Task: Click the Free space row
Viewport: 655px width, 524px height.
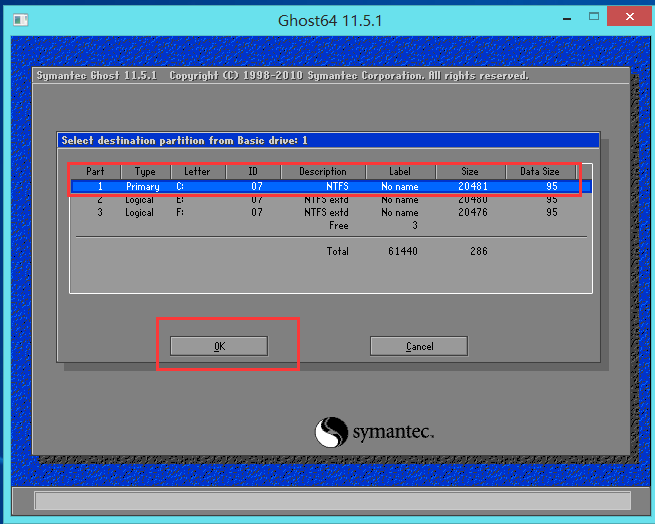Action: [331, 226]
